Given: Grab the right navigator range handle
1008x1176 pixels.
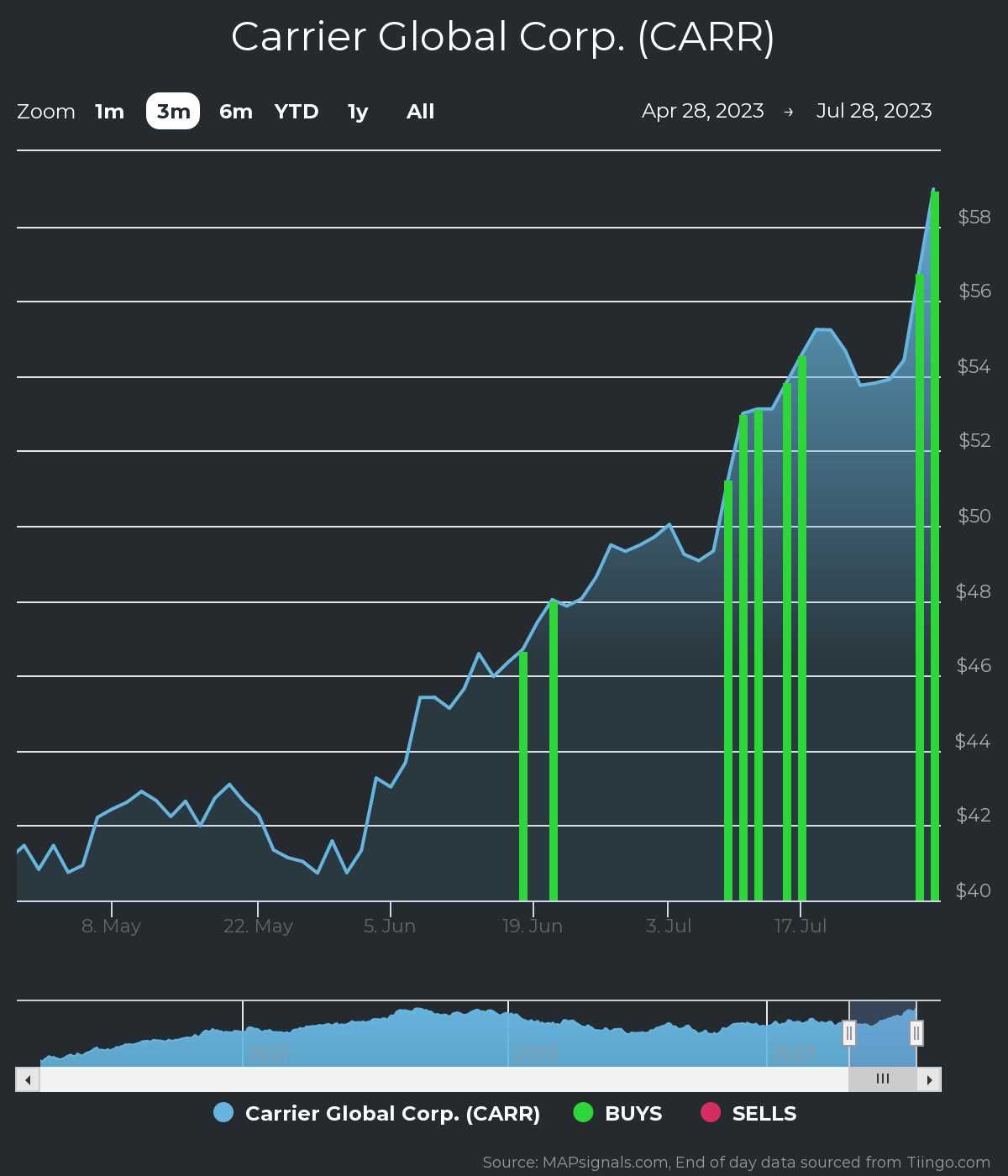Looking at the screenshot, I should tap(916, 1033).
